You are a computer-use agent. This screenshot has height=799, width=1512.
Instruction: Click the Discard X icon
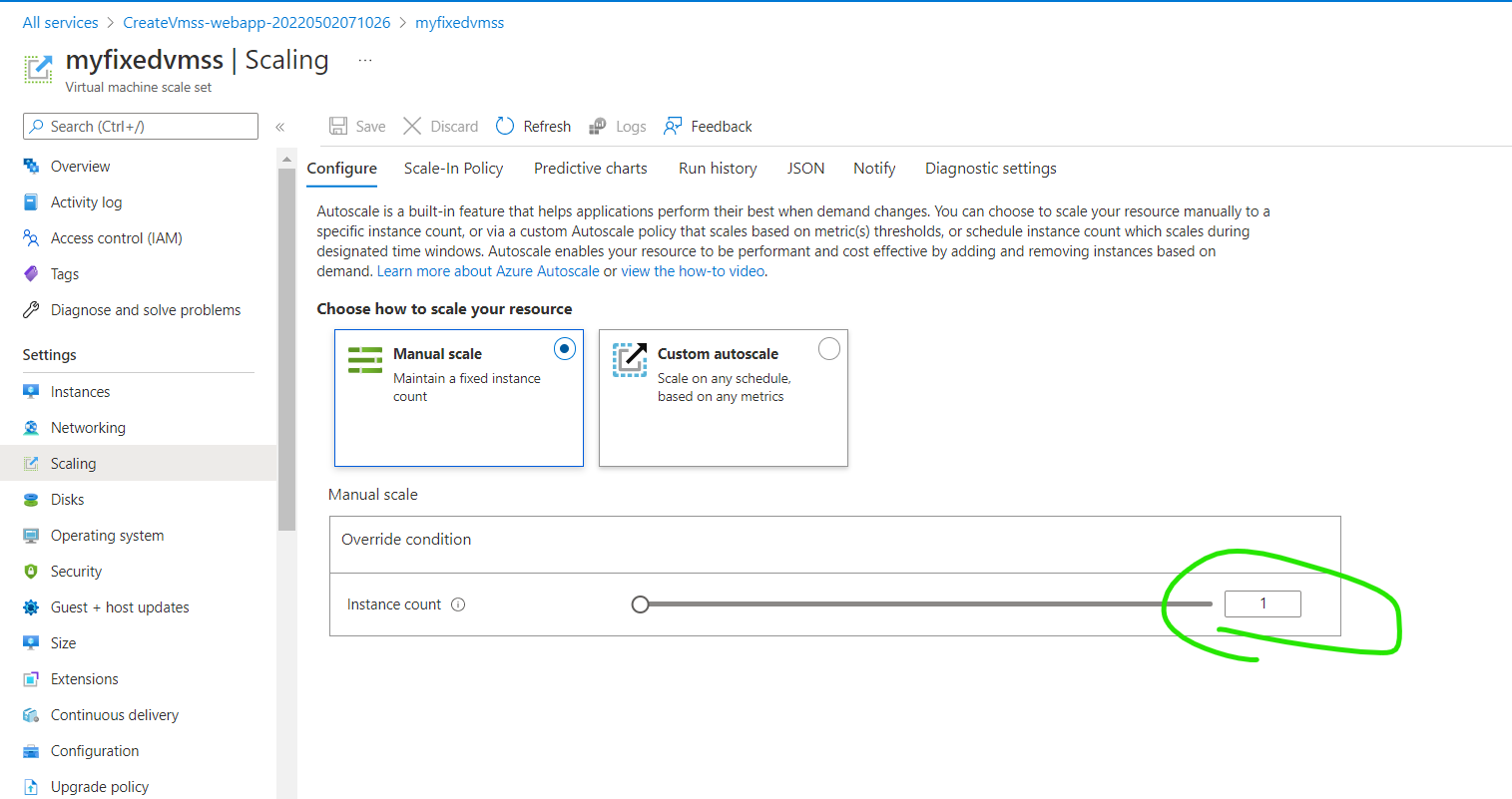pyautogui.click(x=412, y=126)
